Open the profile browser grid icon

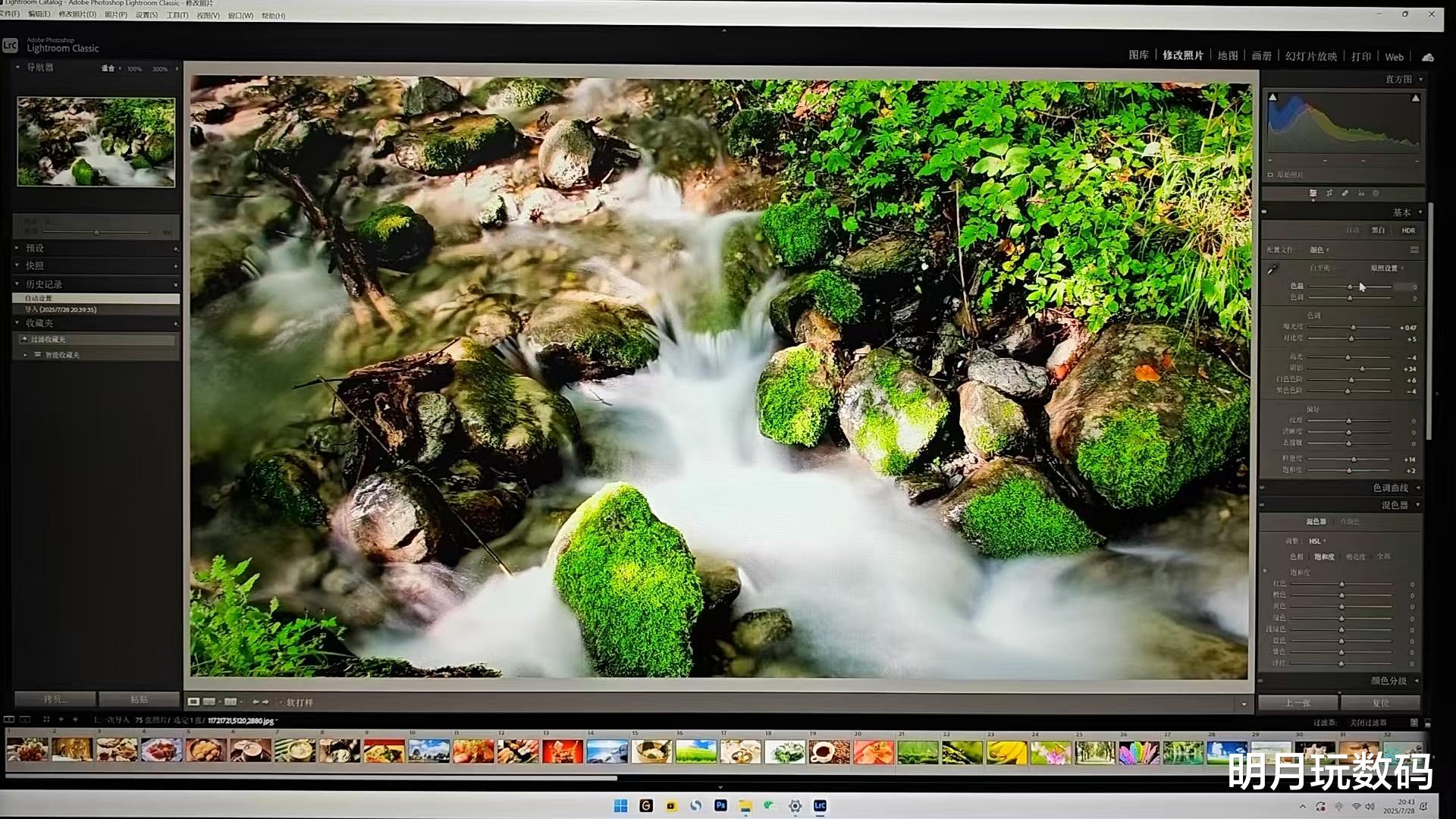[1414, 249]
